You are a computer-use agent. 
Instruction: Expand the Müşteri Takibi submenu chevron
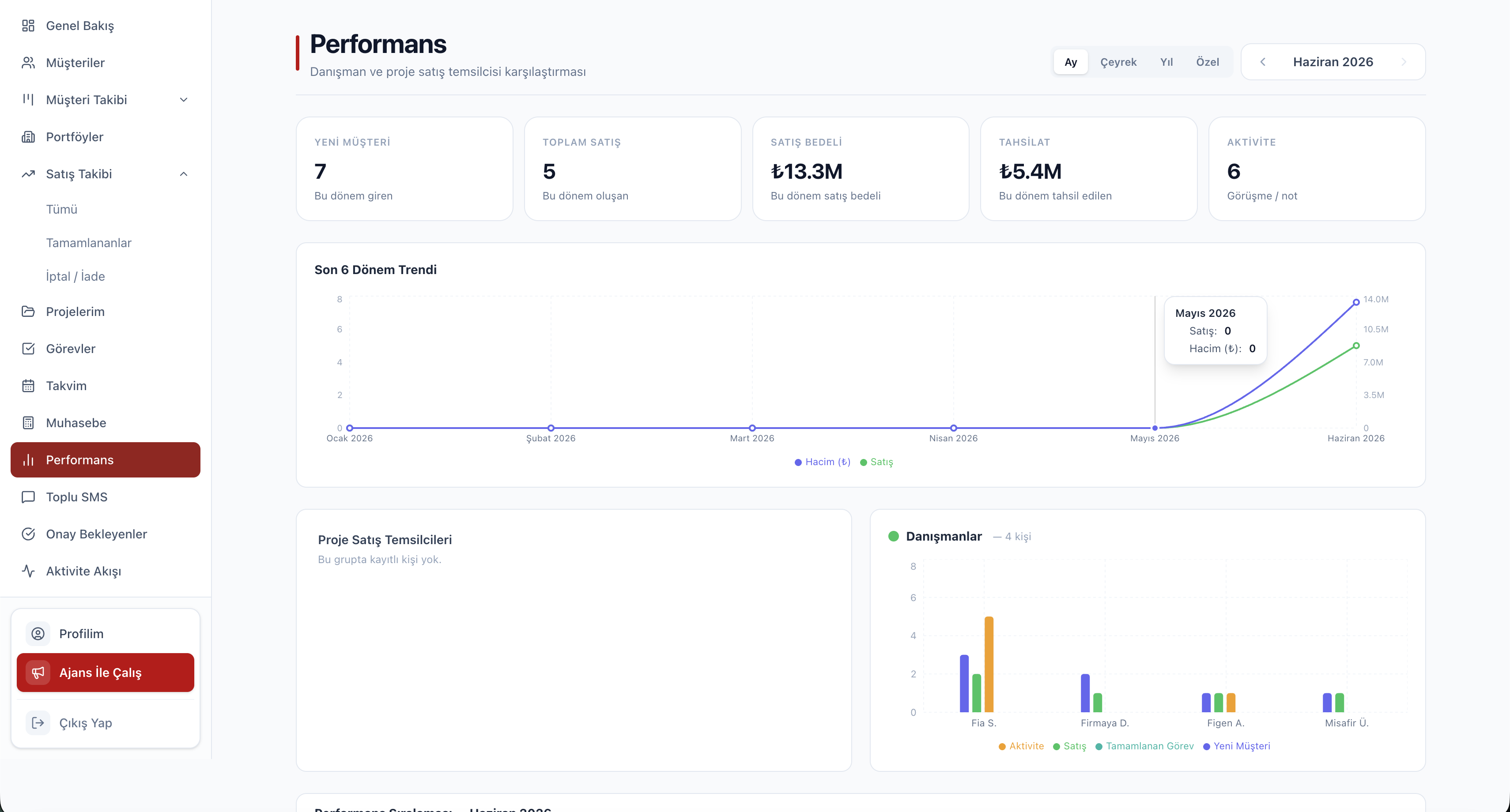click(x=184, y=100)
